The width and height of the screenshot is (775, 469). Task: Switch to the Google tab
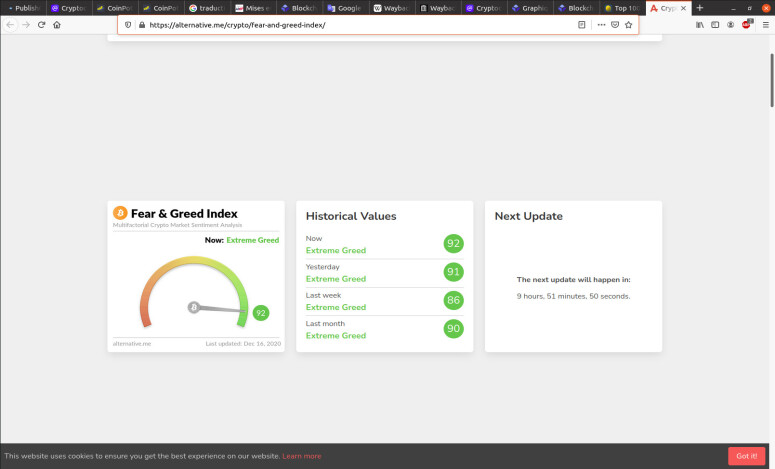coord(344,8)
